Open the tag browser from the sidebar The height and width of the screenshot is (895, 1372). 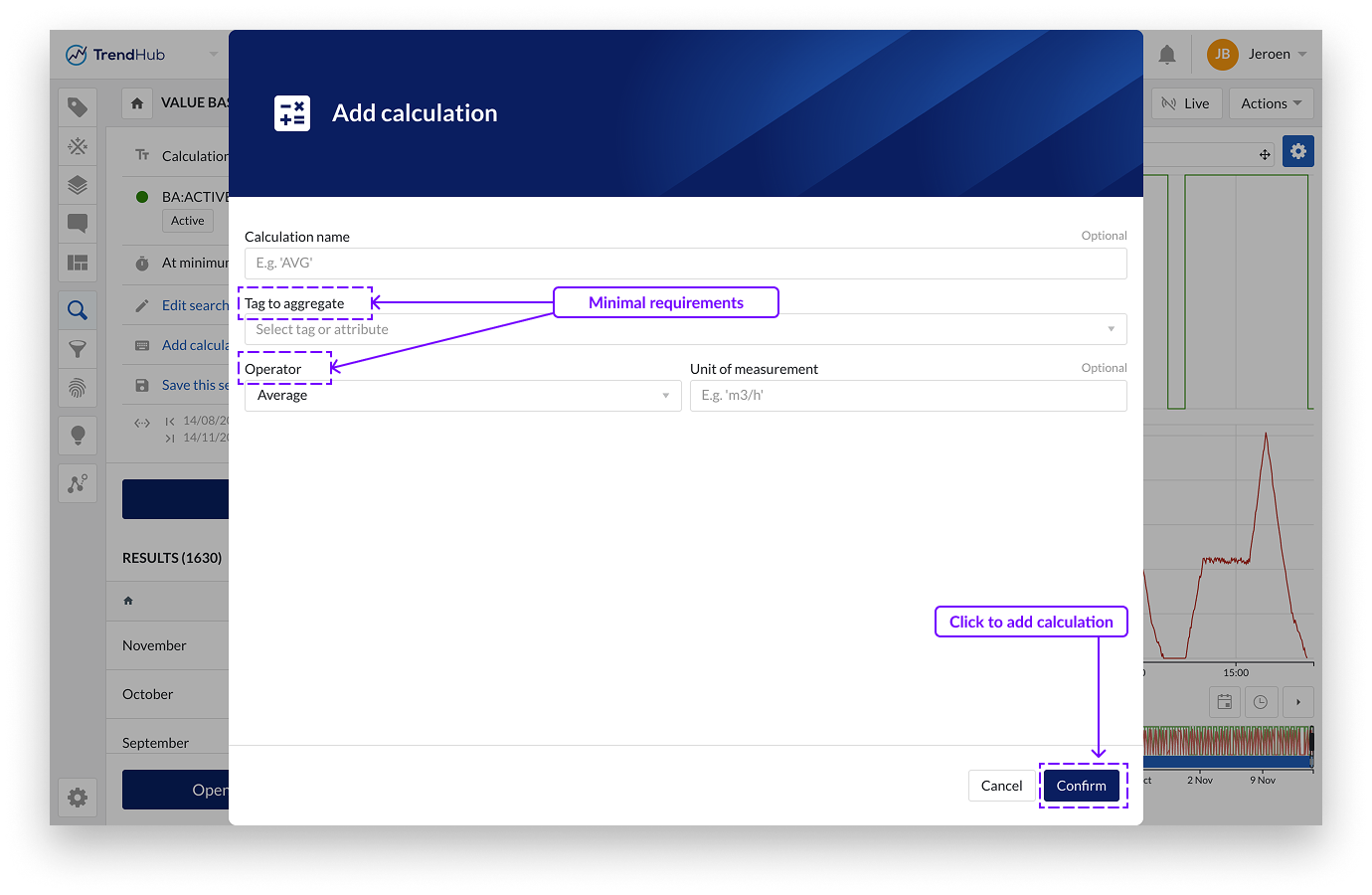tap(78, 107)
